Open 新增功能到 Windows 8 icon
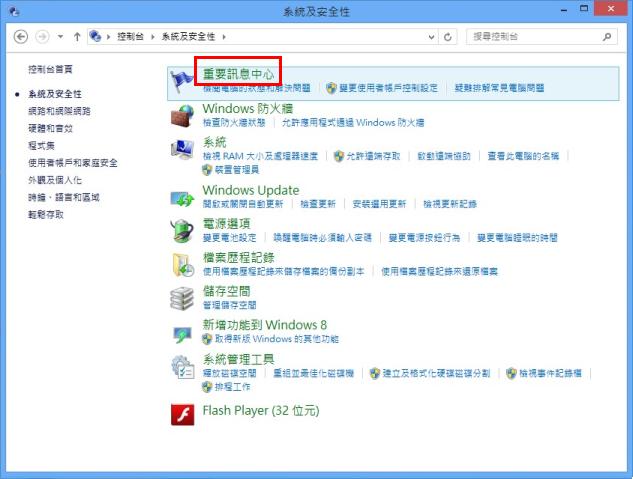Screen dimensions: 633x479 pyautogui.click(x=182, y=334)
